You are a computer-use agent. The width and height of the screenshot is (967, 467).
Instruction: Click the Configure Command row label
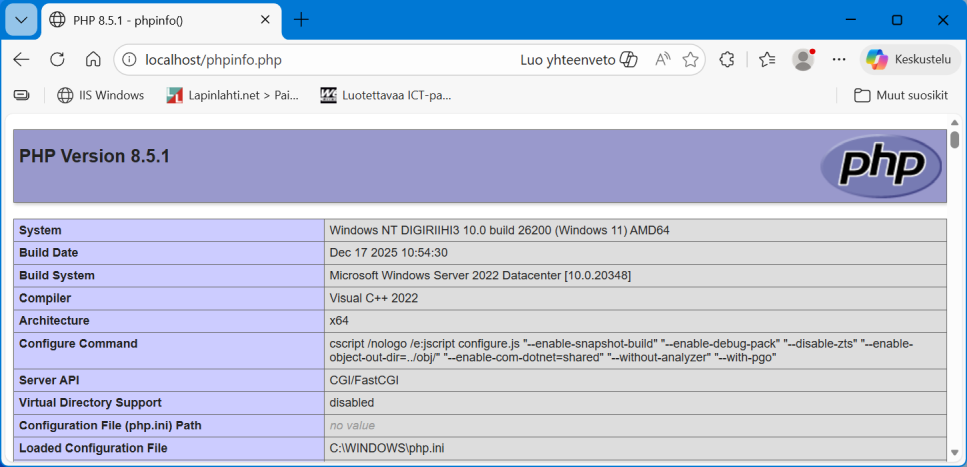click(78, 344)
